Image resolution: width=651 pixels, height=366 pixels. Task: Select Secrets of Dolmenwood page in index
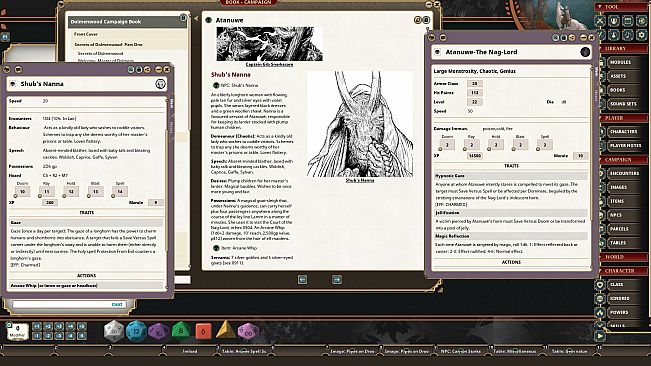[100, 54]
